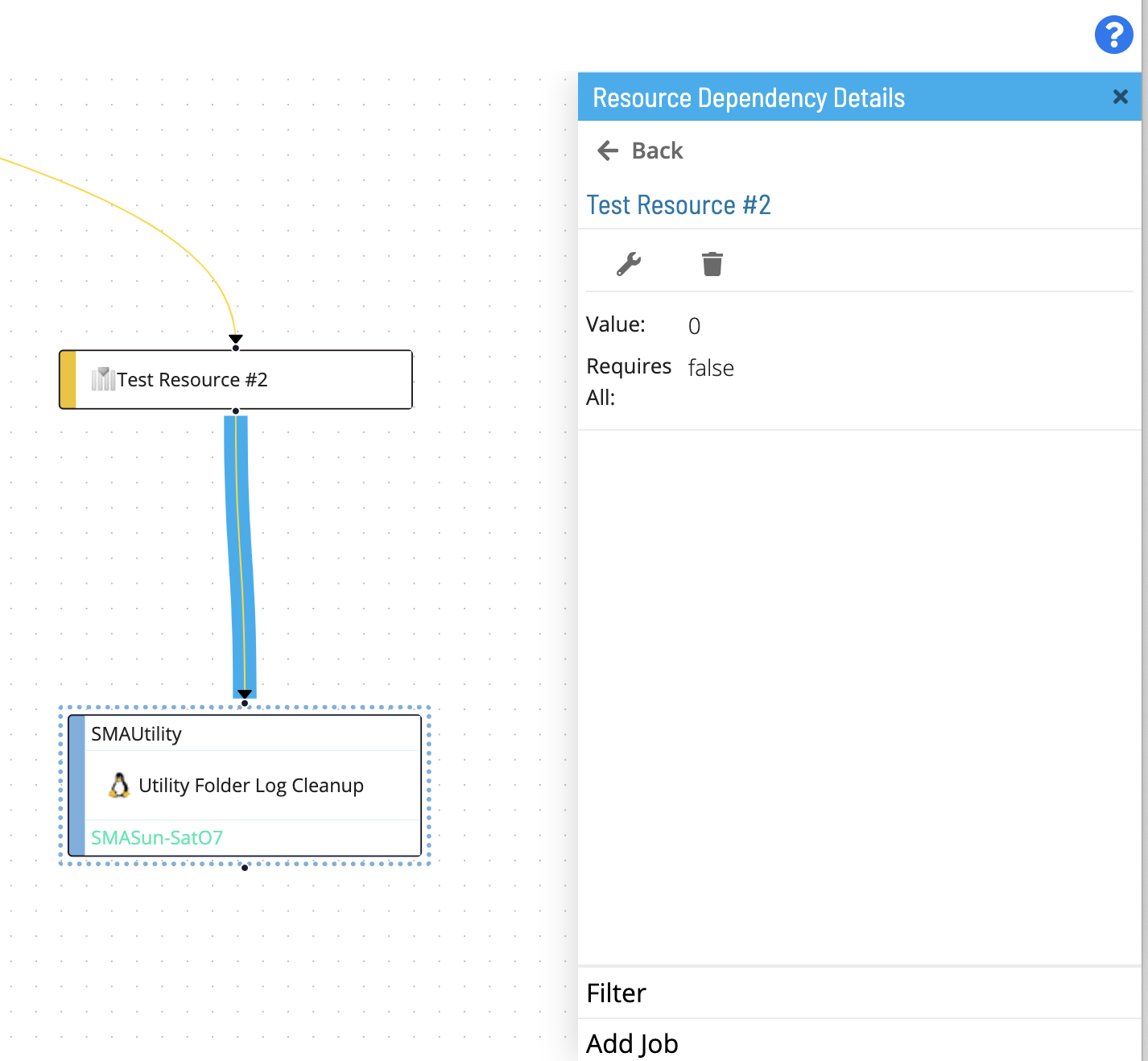Click the SMASun-SatO7 frequency label
Image resolution: width=1148 pixels, height=1061 pixels.
[157, 837]
